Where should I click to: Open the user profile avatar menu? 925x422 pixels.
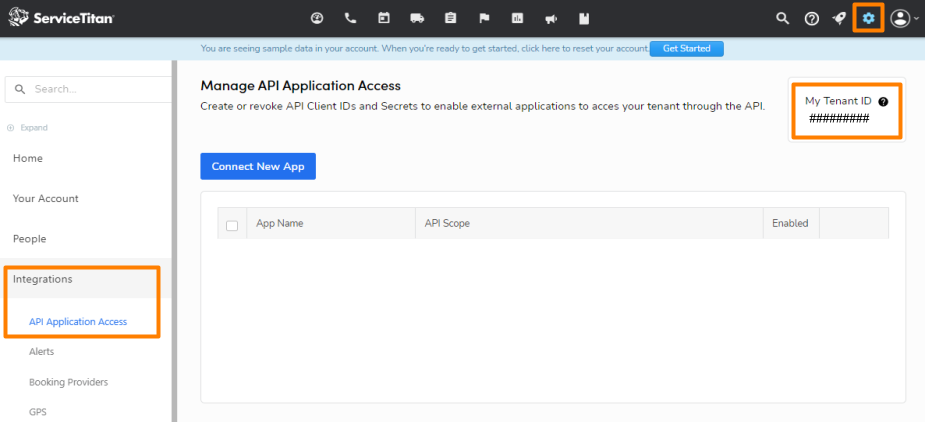[x=904, y=19]
